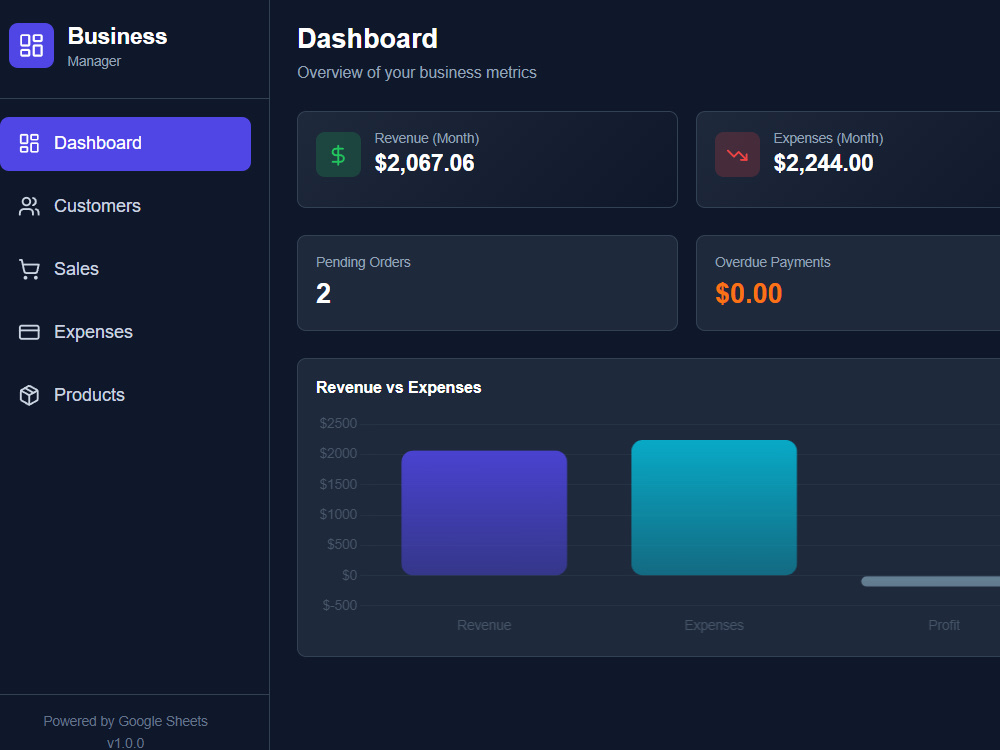Click the Products box icon
Image resolution: width=1000 pixels, height=750 pixels.
pos(29,395)
